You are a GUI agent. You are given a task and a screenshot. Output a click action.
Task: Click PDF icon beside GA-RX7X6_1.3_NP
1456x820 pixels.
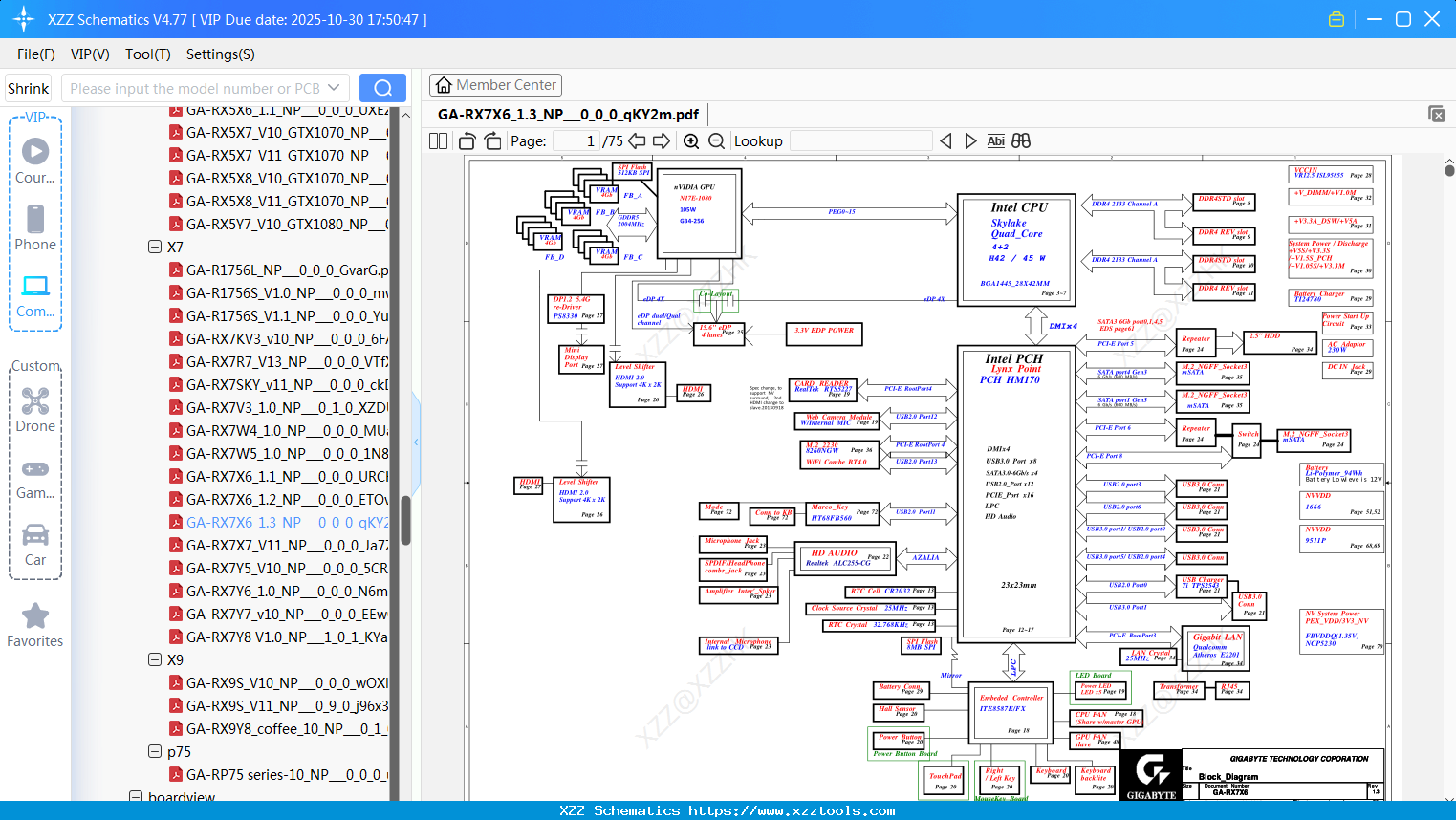[176, 522]
